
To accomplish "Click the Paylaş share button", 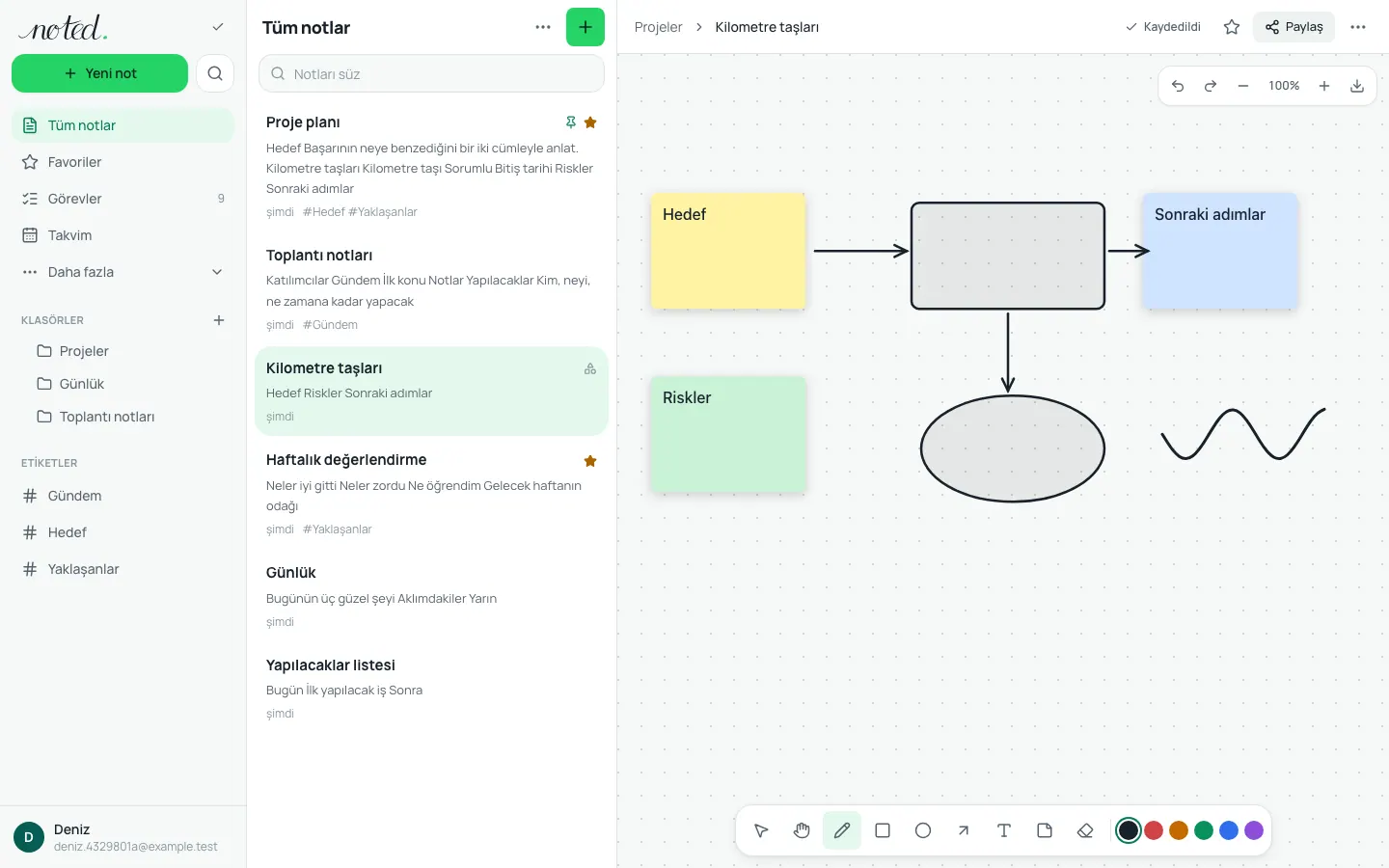I will click(x=1294, y=27).
